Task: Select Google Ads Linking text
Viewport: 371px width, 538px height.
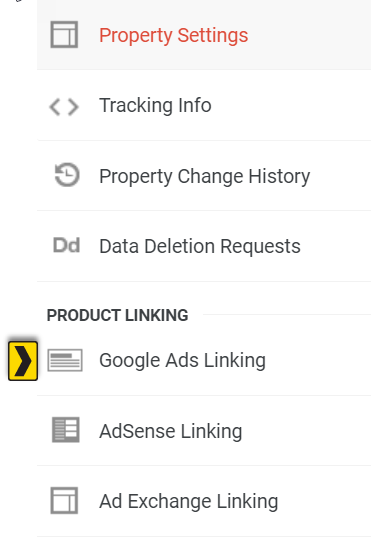Action: tap(182, 361)
